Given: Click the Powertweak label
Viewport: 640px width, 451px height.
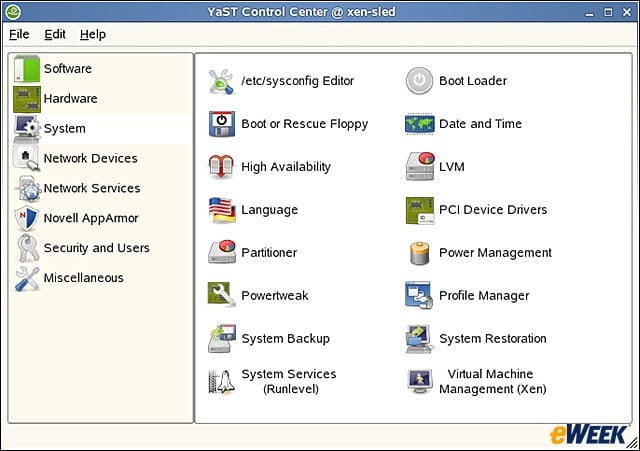Looking at the screenshot, I should coord(275,295).
